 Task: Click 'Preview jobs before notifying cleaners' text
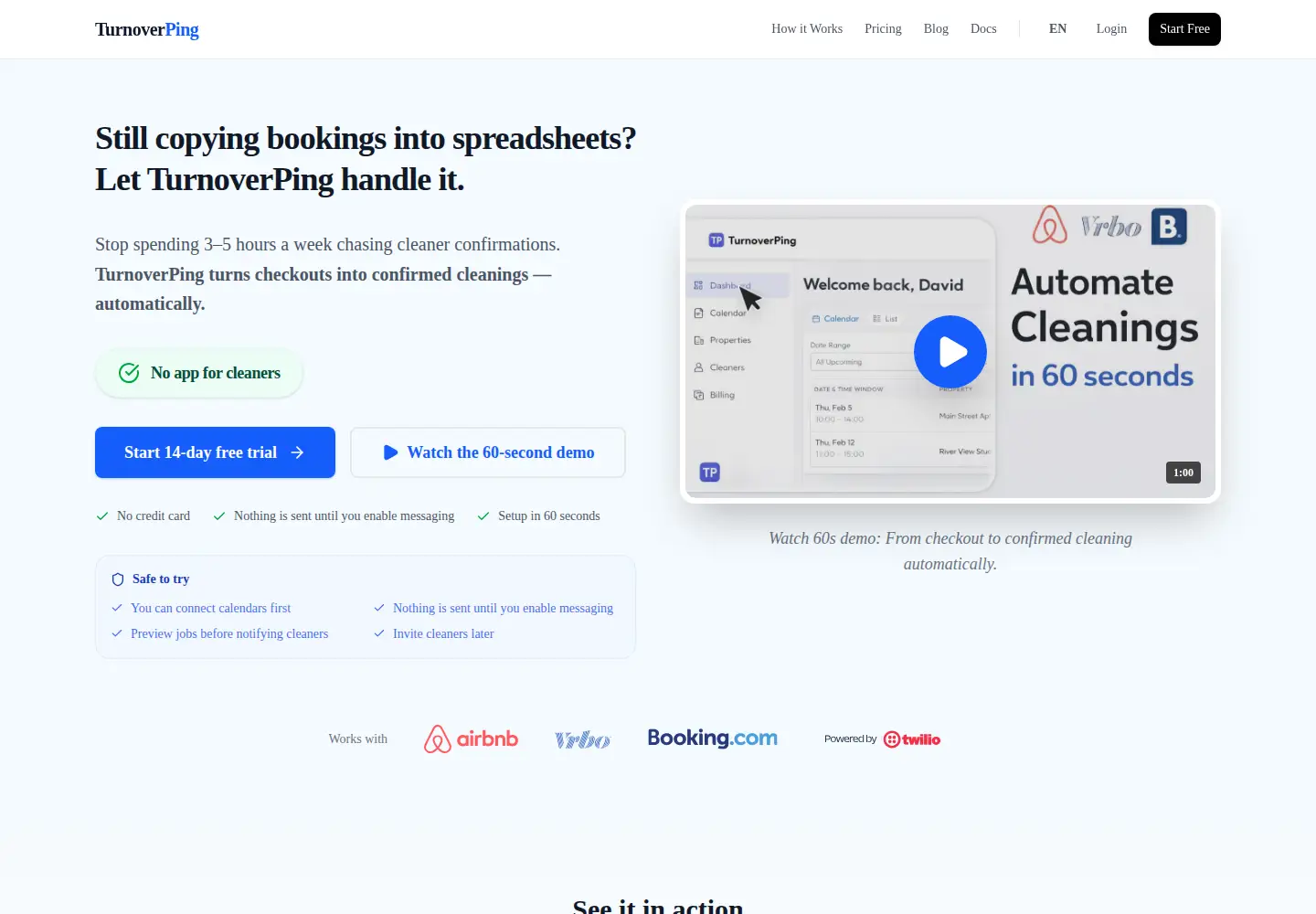(229, 633)
